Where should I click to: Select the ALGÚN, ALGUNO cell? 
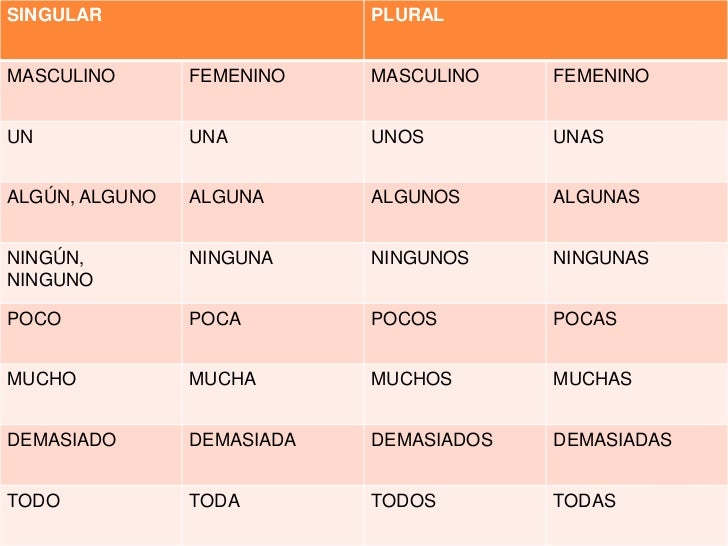(x=91, y=212)
